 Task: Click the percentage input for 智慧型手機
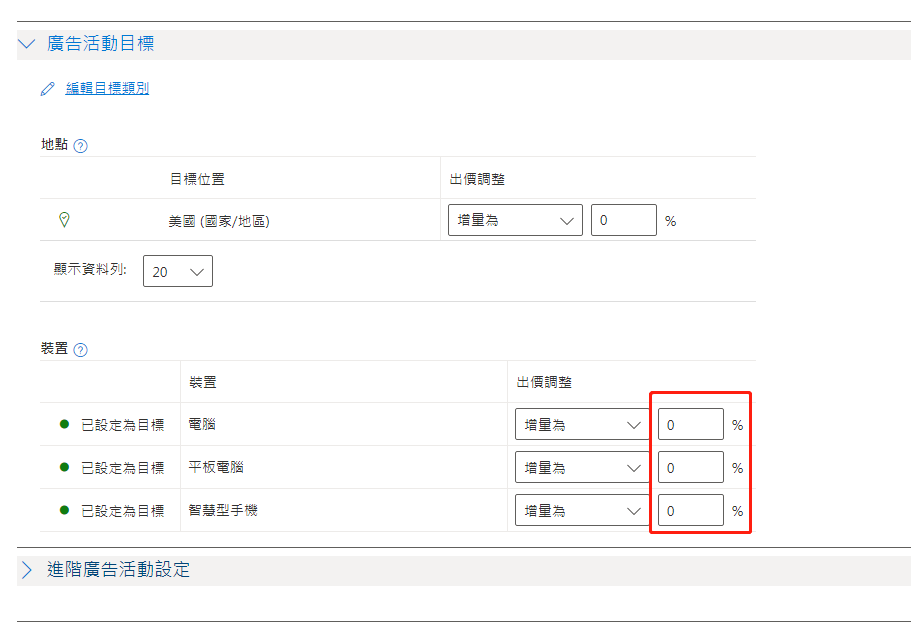pos(690,509)
